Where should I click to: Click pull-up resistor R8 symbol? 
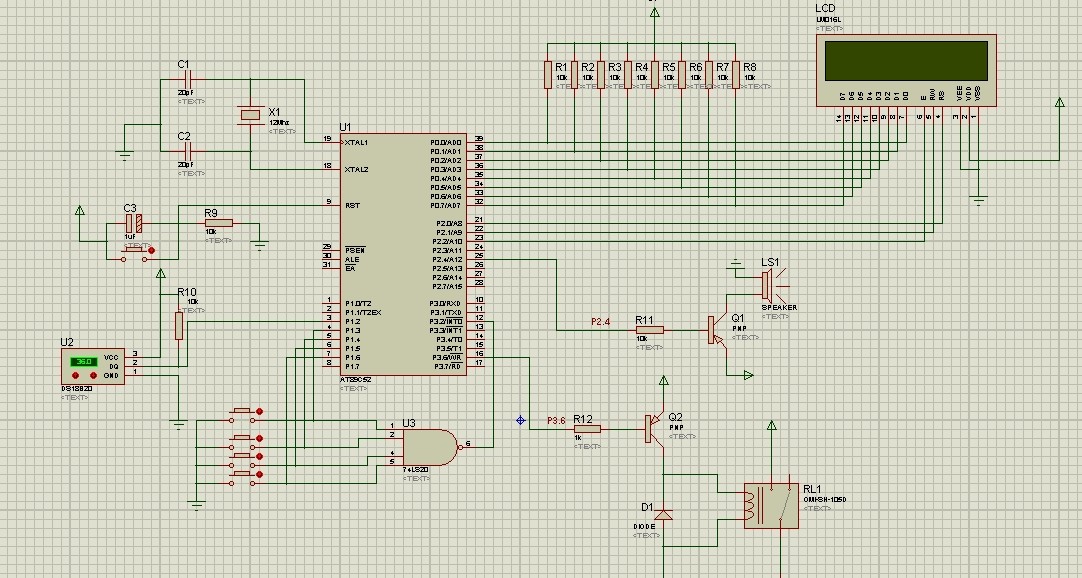(x=736, y=74)
